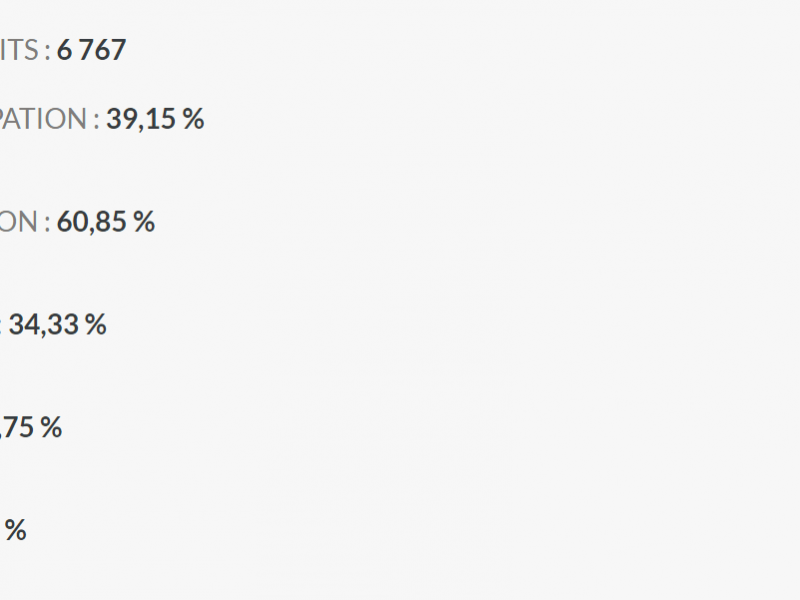Click the 6 767 value
The height and width of the screenshot is (600, 800).
(x=91, y=50)
